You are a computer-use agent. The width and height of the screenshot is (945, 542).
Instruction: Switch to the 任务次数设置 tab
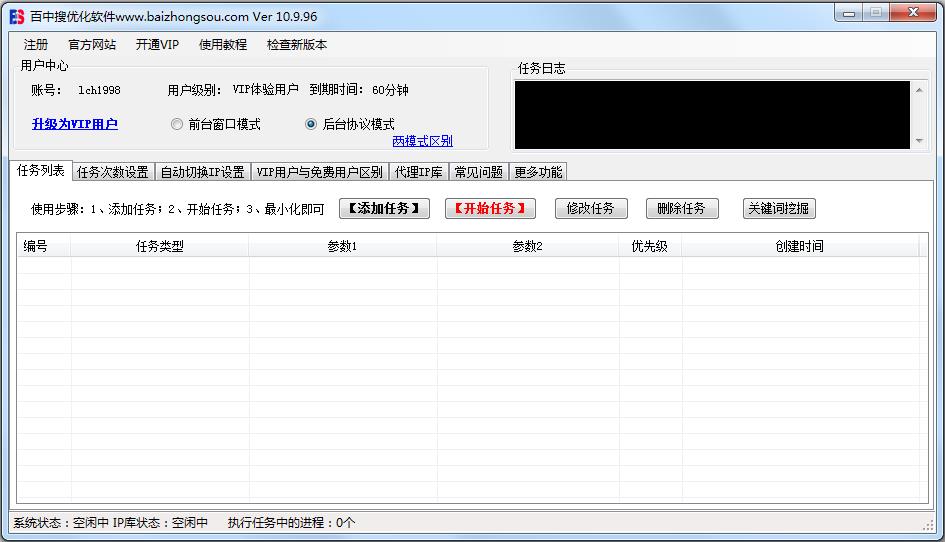click(113, 172)
